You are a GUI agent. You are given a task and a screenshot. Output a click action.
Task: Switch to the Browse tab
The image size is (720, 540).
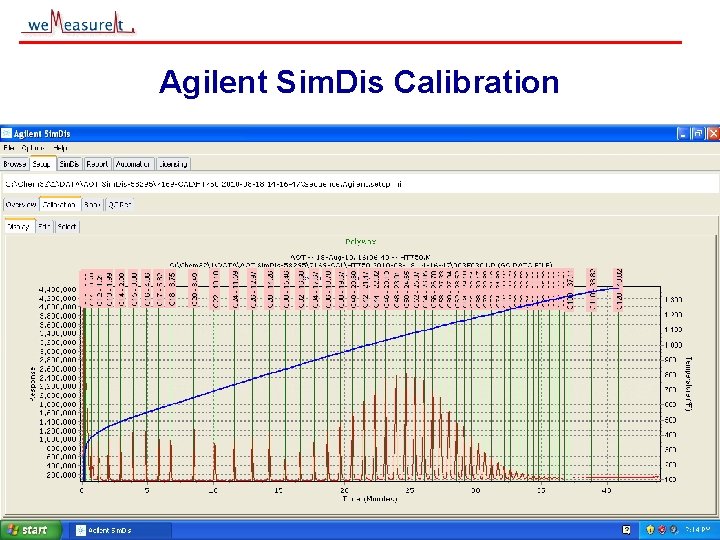pos(15,164)
